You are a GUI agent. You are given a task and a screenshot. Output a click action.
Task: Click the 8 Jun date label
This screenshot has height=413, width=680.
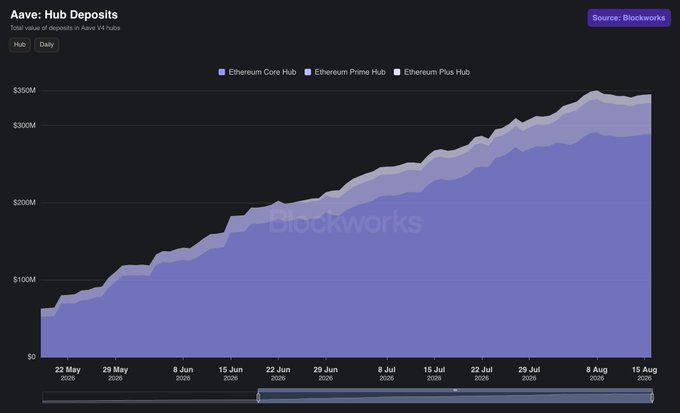183,373
